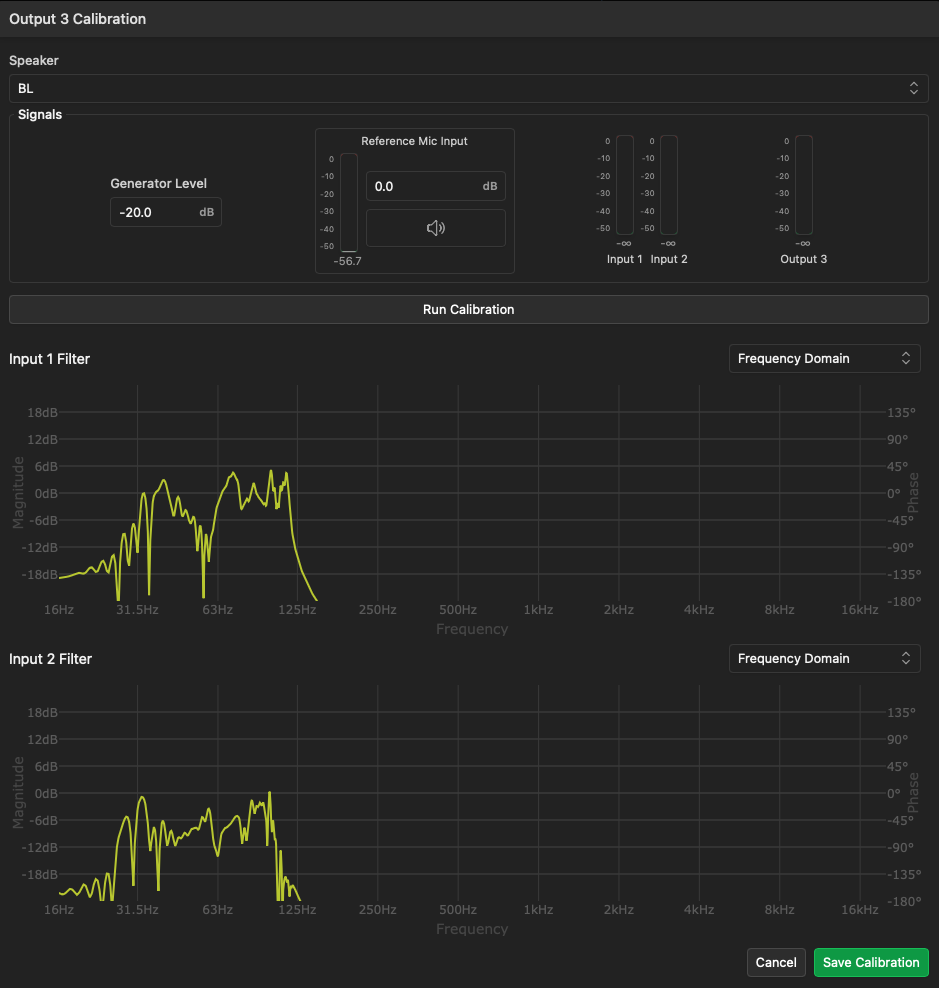The height and width of the screenshot is (988, 939).
Task: Click the Input 2 Filter heading
Action: coord(50,659)
